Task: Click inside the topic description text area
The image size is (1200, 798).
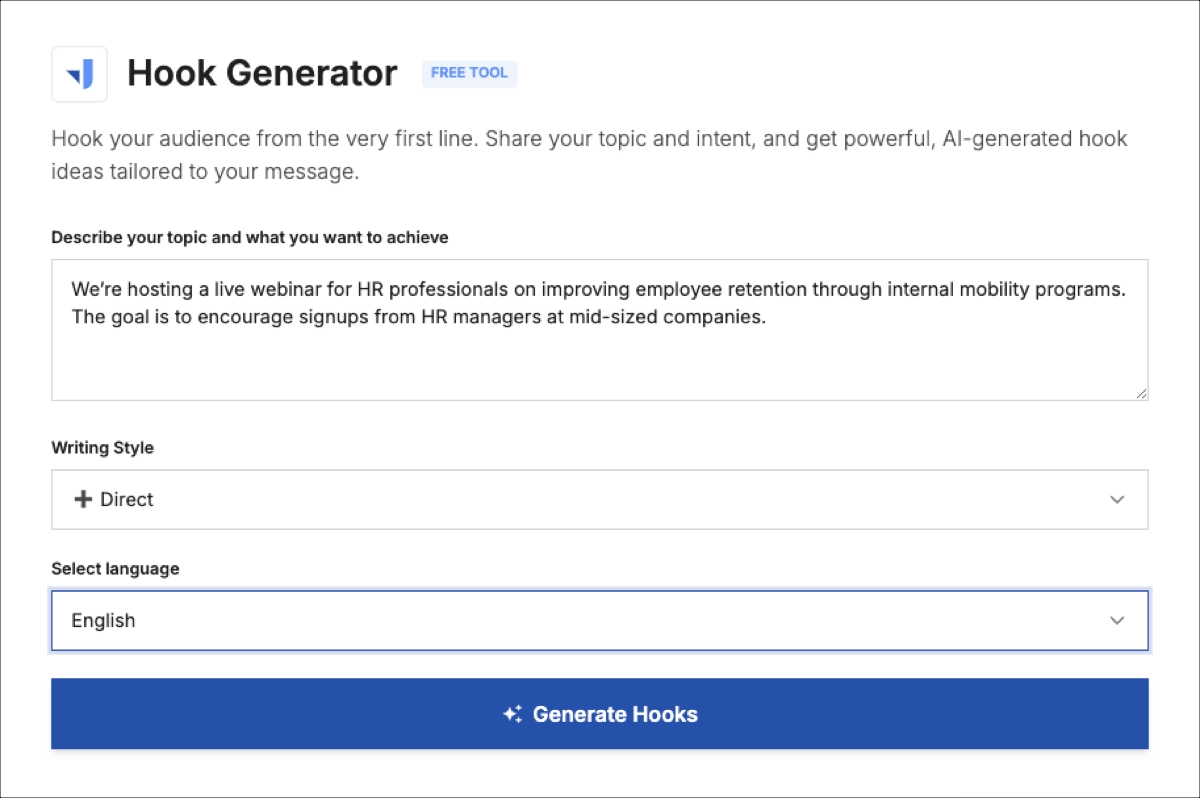Action: 600,330
